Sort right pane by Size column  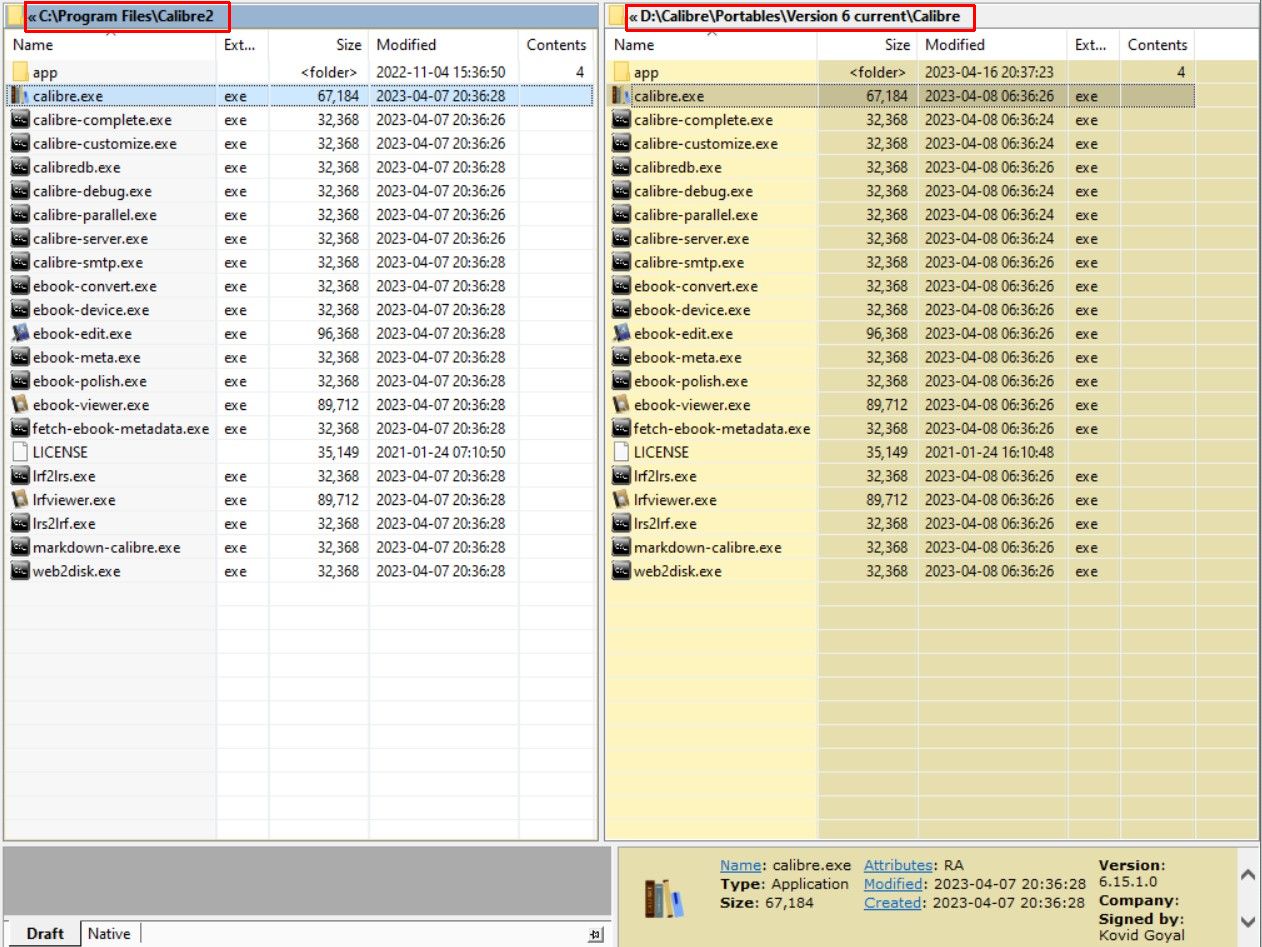click(x=867, y=45)
